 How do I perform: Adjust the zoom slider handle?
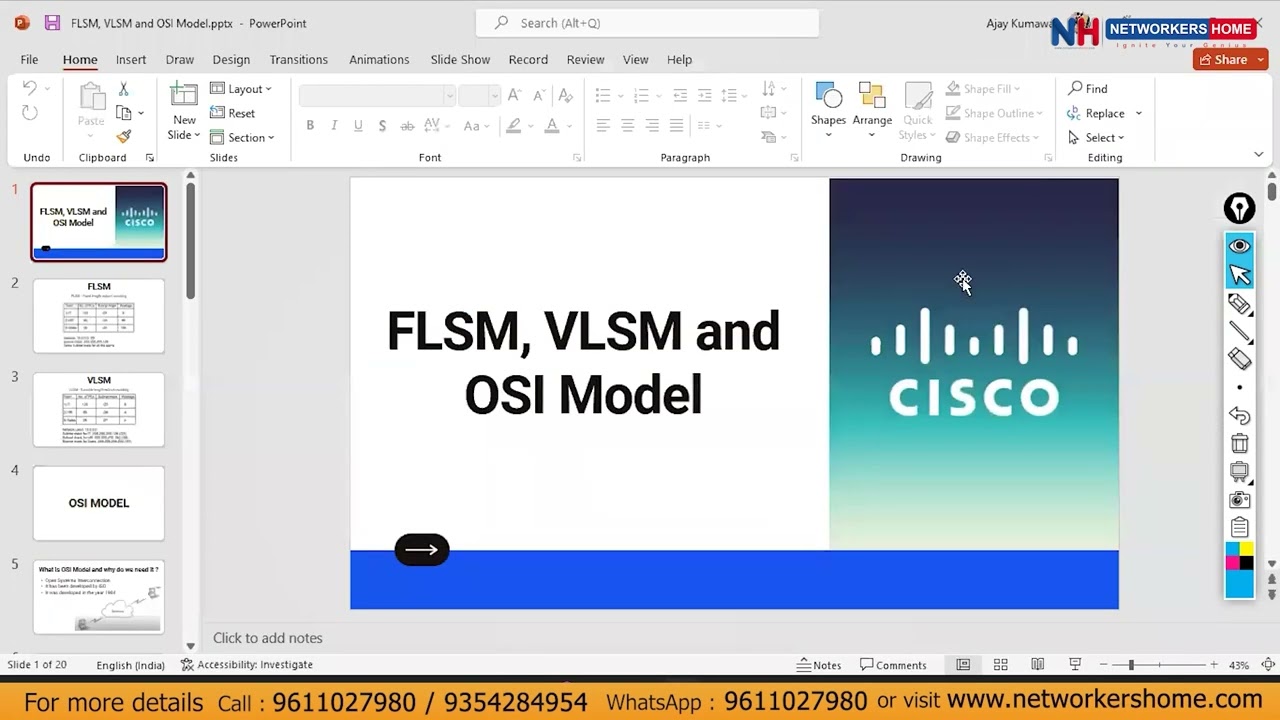coord(1131,665)
